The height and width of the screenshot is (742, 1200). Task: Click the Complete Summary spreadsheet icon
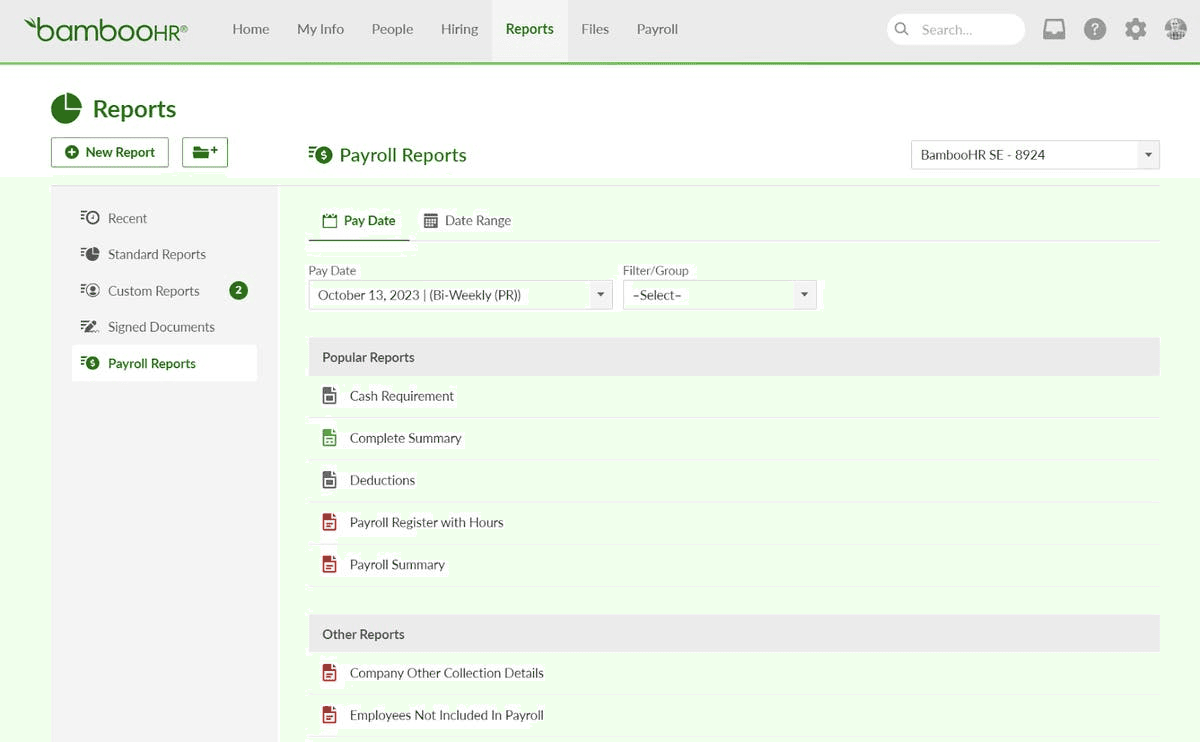(329, 438)
